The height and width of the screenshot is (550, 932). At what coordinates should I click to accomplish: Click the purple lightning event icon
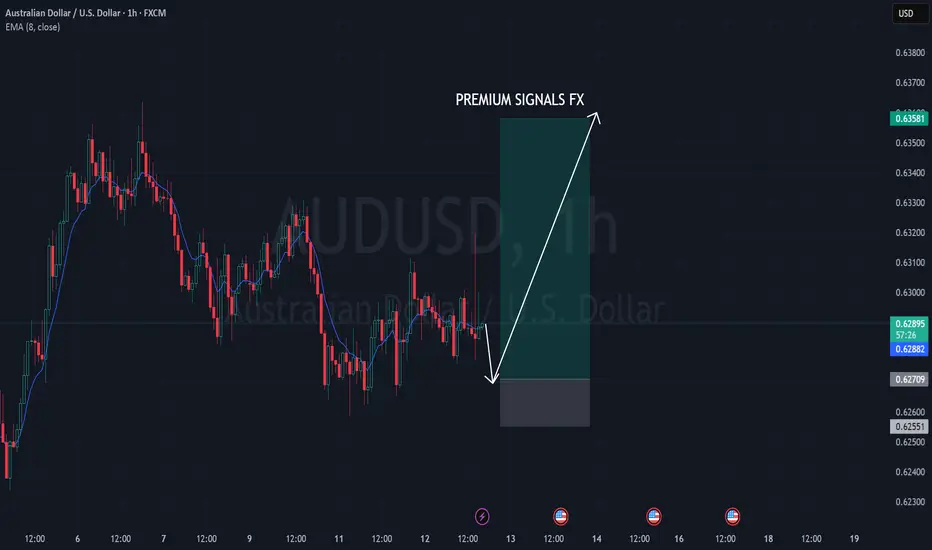click(x=482, y=516)
